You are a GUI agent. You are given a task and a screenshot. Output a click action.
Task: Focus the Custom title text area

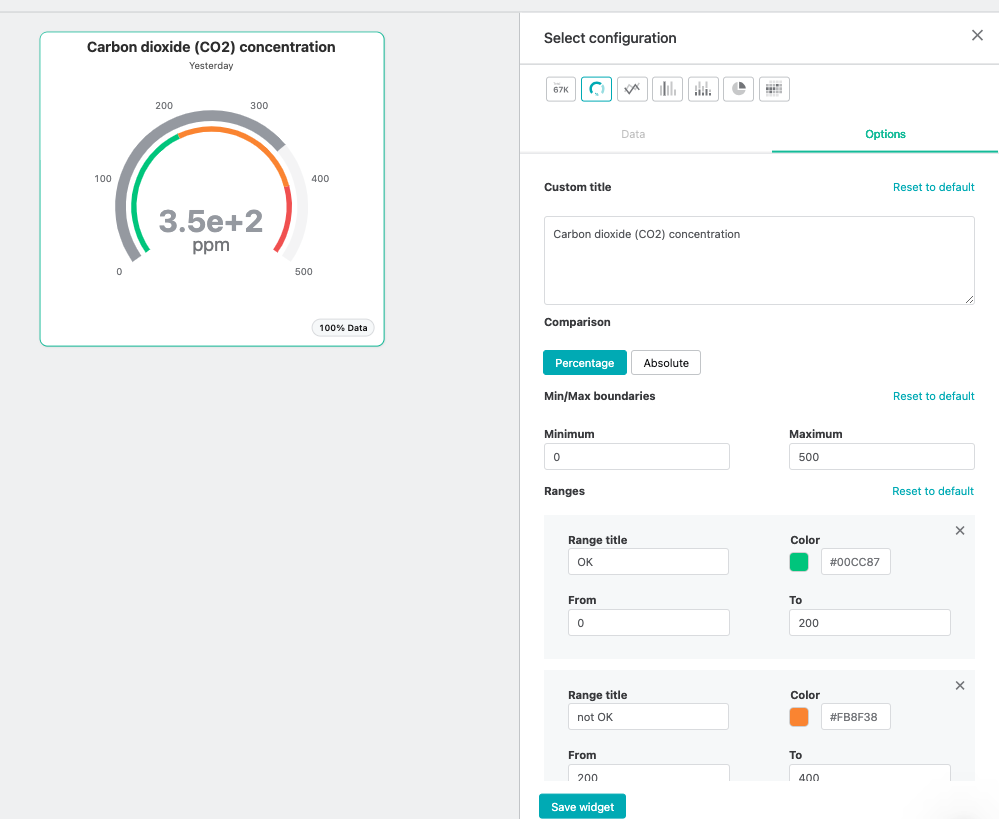(759, 260)
